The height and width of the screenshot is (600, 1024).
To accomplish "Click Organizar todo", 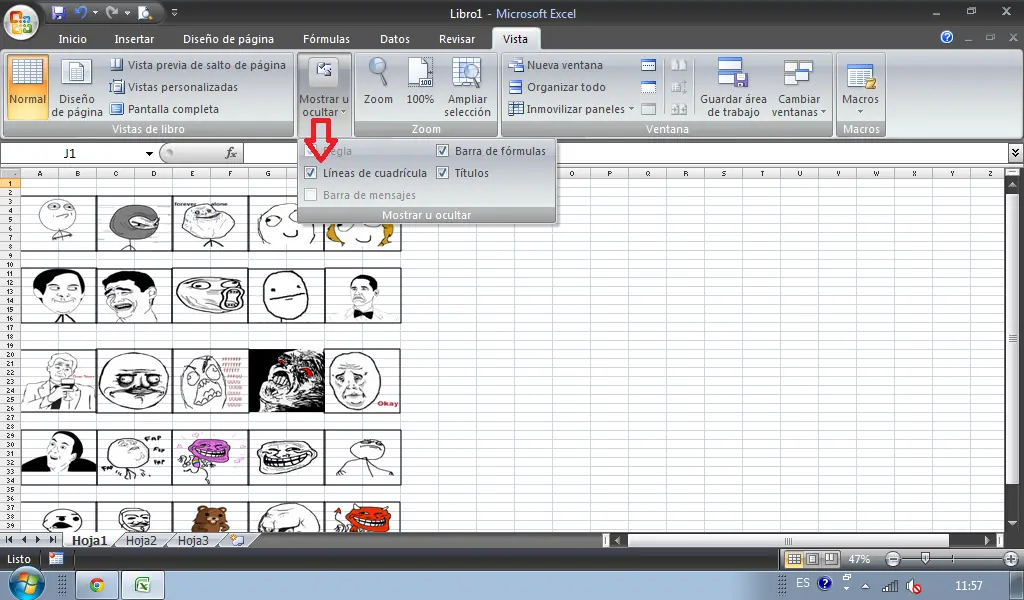I will [x=557, y=87].
